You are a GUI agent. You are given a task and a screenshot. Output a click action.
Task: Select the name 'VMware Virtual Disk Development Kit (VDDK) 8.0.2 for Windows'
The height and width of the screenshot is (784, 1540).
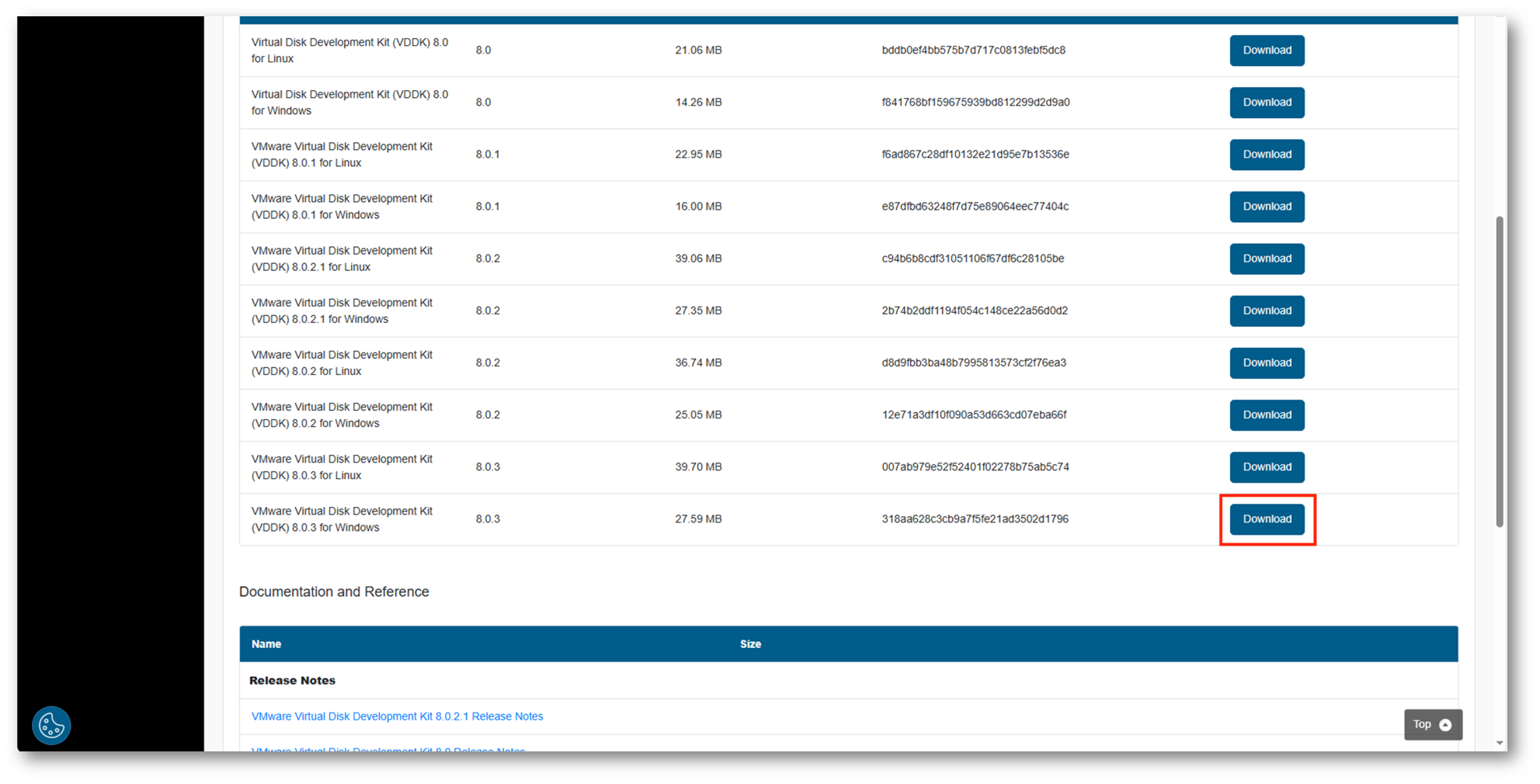pyautogui.click(x=342, y=415)
